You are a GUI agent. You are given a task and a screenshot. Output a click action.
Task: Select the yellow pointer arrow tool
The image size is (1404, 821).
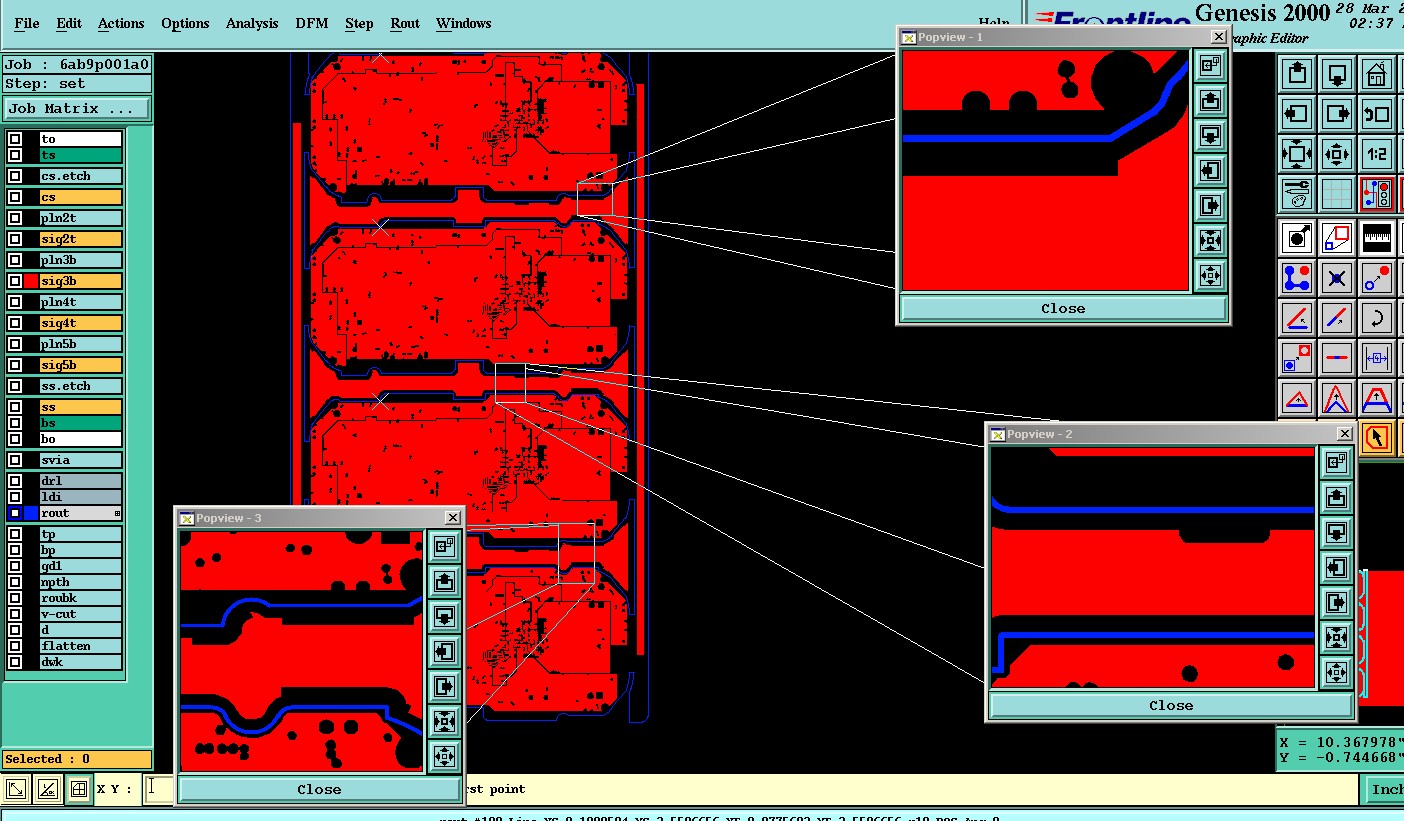1377,437
